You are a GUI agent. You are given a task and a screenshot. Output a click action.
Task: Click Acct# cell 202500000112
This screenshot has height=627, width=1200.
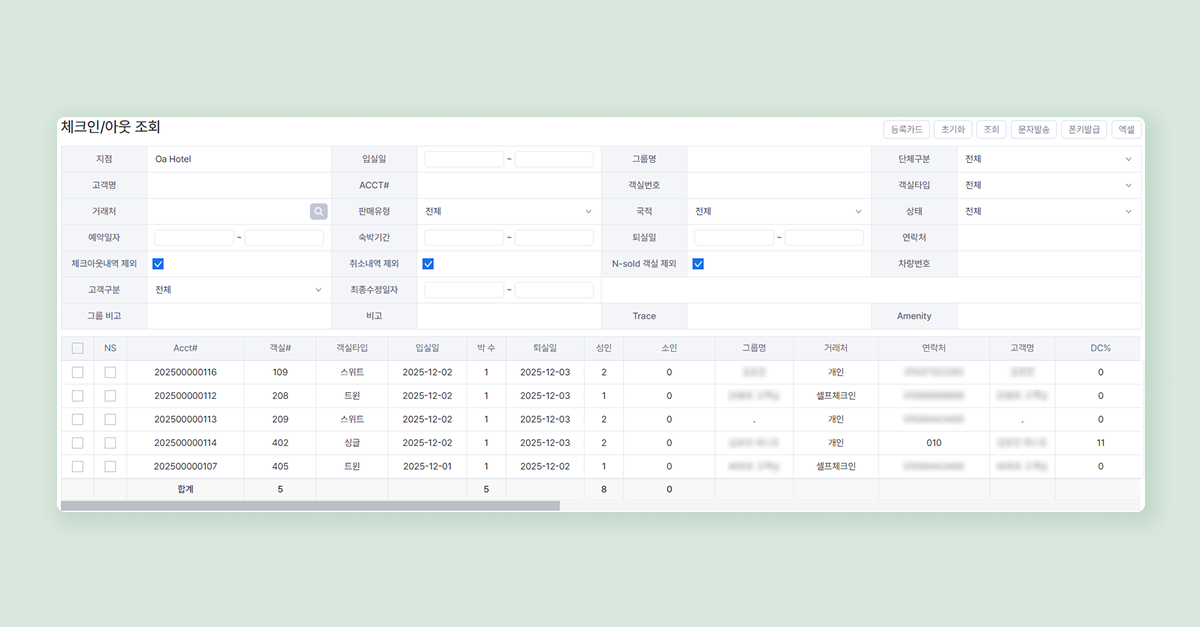[x=185, y=395]
